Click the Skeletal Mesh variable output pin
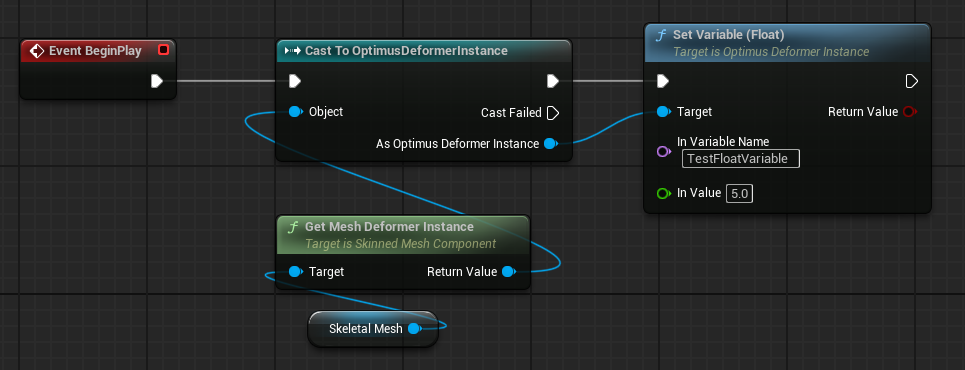The image size is (965, 370). 414,329
